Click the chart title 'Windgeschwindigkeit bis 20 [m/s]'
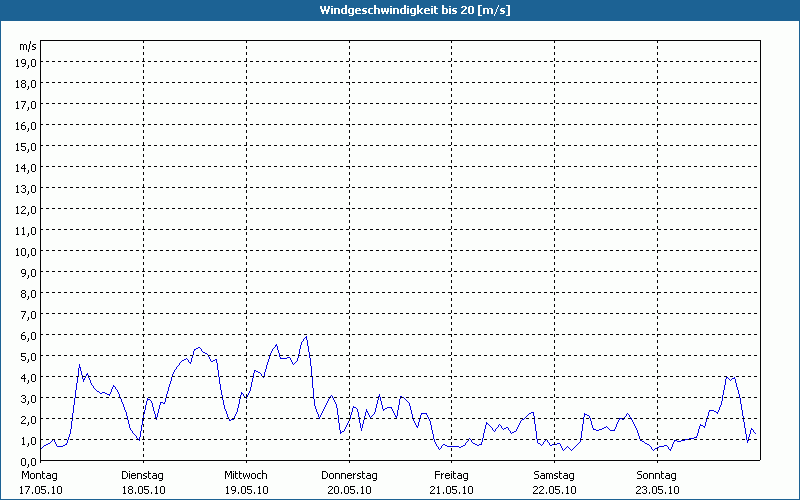This screenshot has width=800, height=500. (x=415, y=10)
